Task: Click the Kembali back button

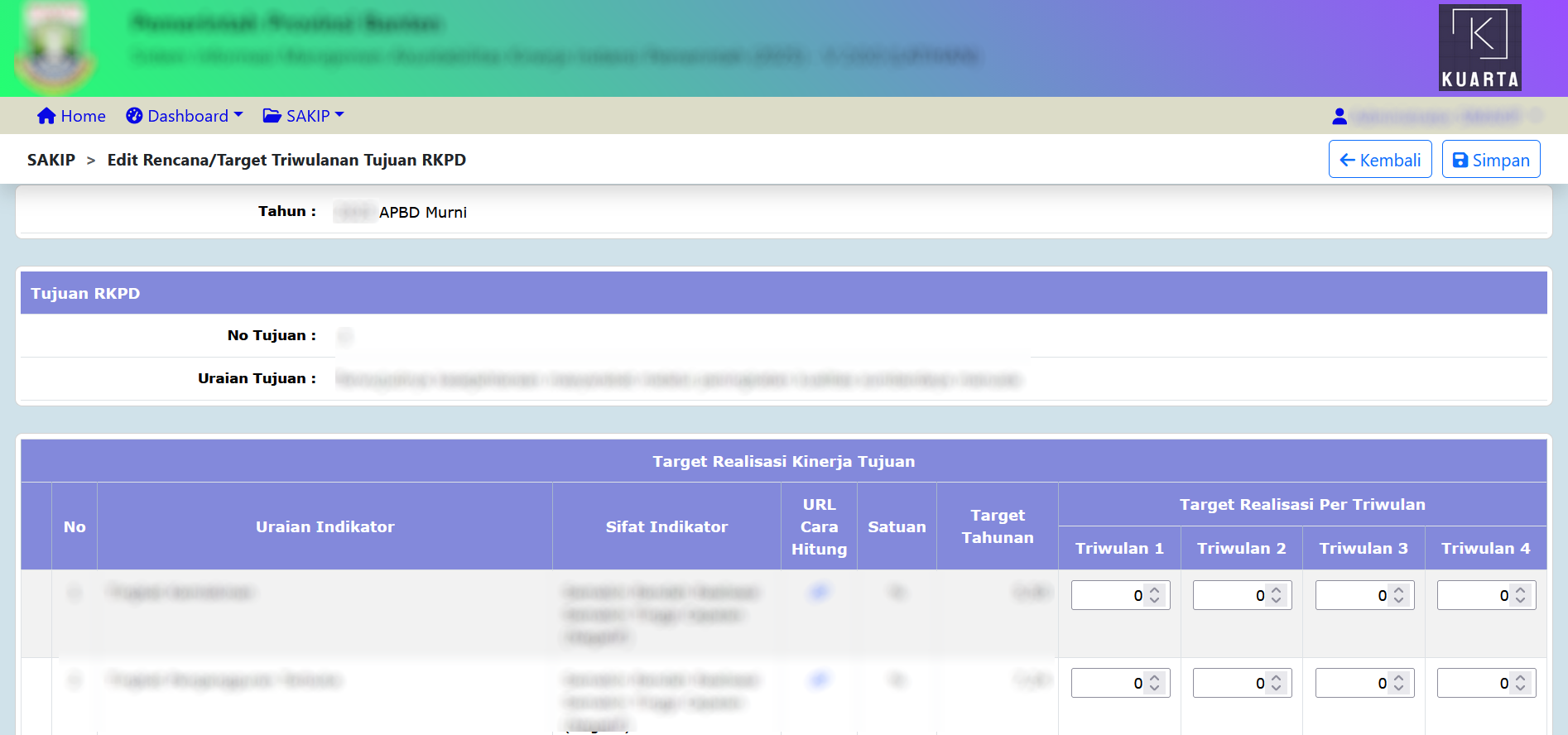Action: pos(1379,160)
